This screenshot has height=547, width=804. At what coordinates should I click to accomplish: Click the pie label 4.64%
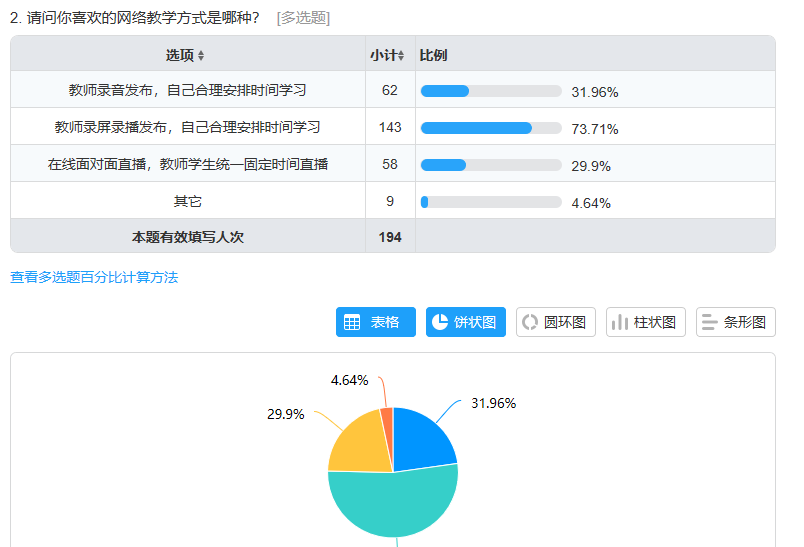click(x=349, y=380)
